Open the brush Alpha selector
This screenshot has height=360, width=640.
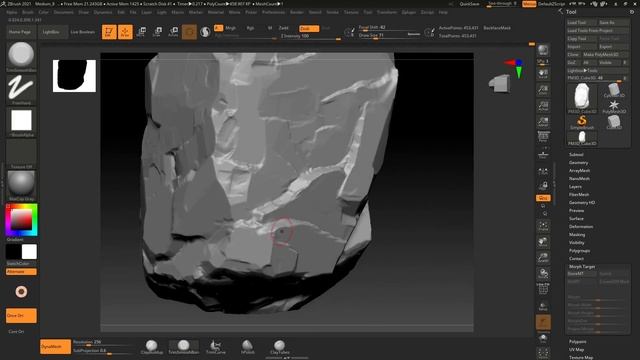pos(21,122)
